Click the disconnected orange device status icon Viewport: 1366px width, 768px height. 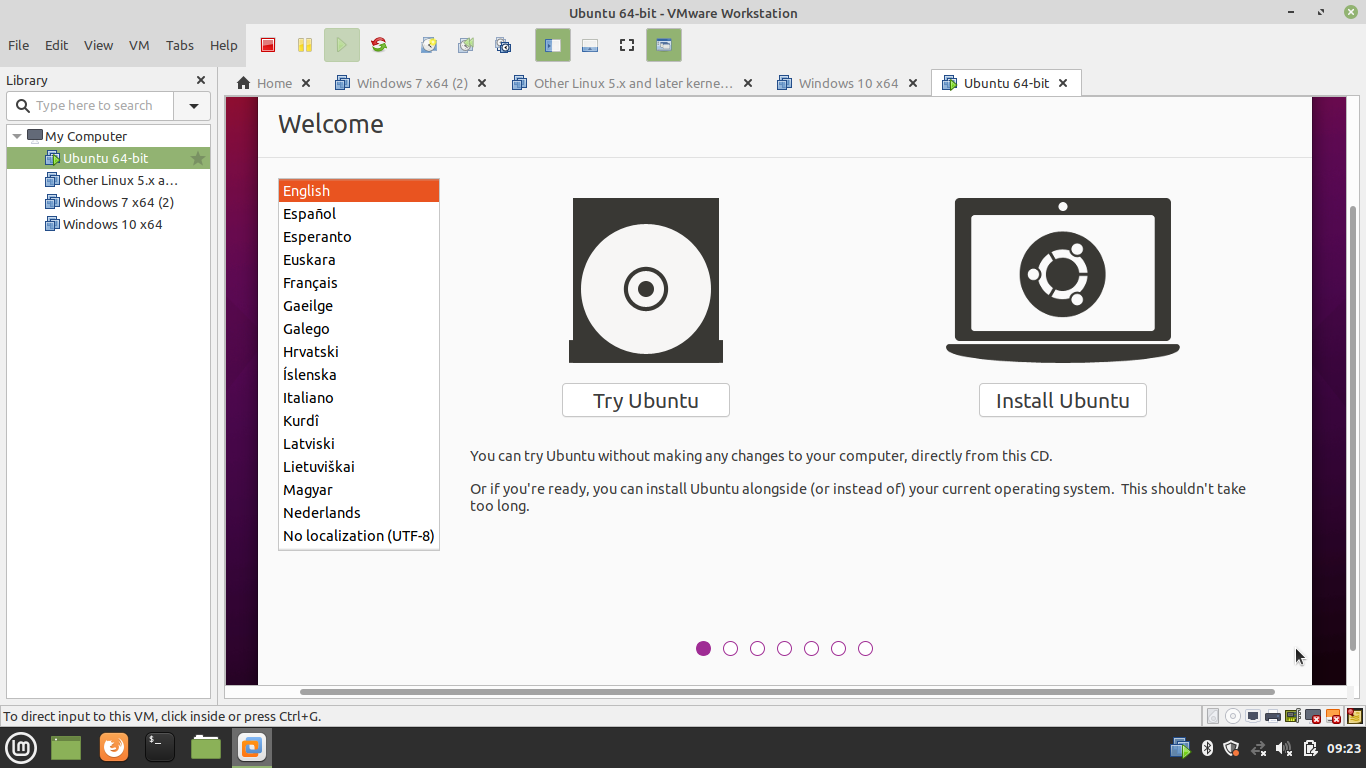pos(1334,716)
